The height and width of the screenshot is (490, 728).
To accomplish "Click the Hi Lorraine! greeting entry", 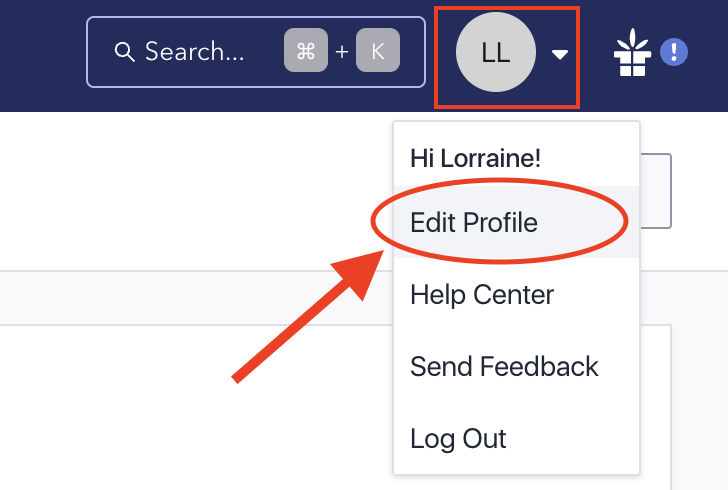I will 473,158.
